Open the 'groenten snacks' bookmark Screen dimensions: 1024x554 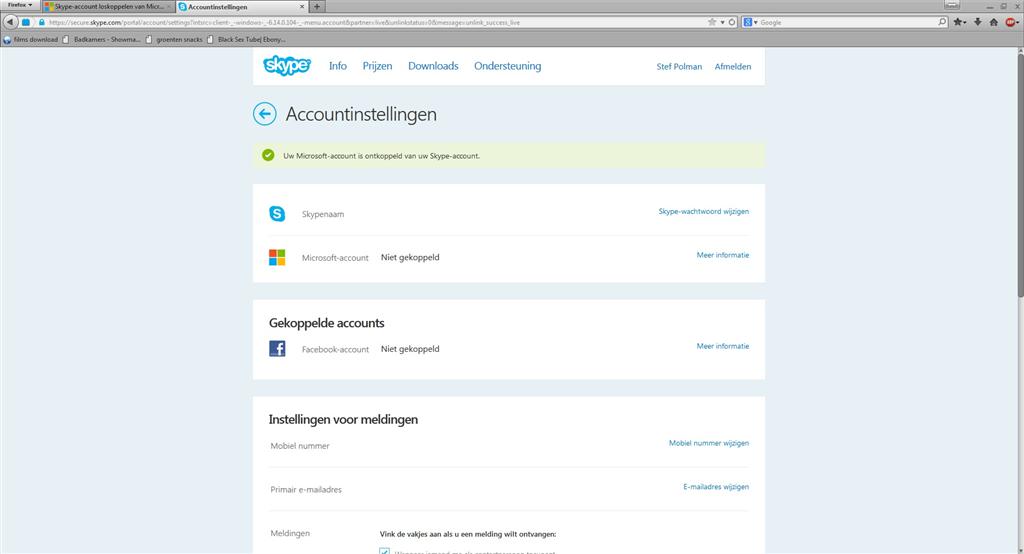[x=174, y=39]
